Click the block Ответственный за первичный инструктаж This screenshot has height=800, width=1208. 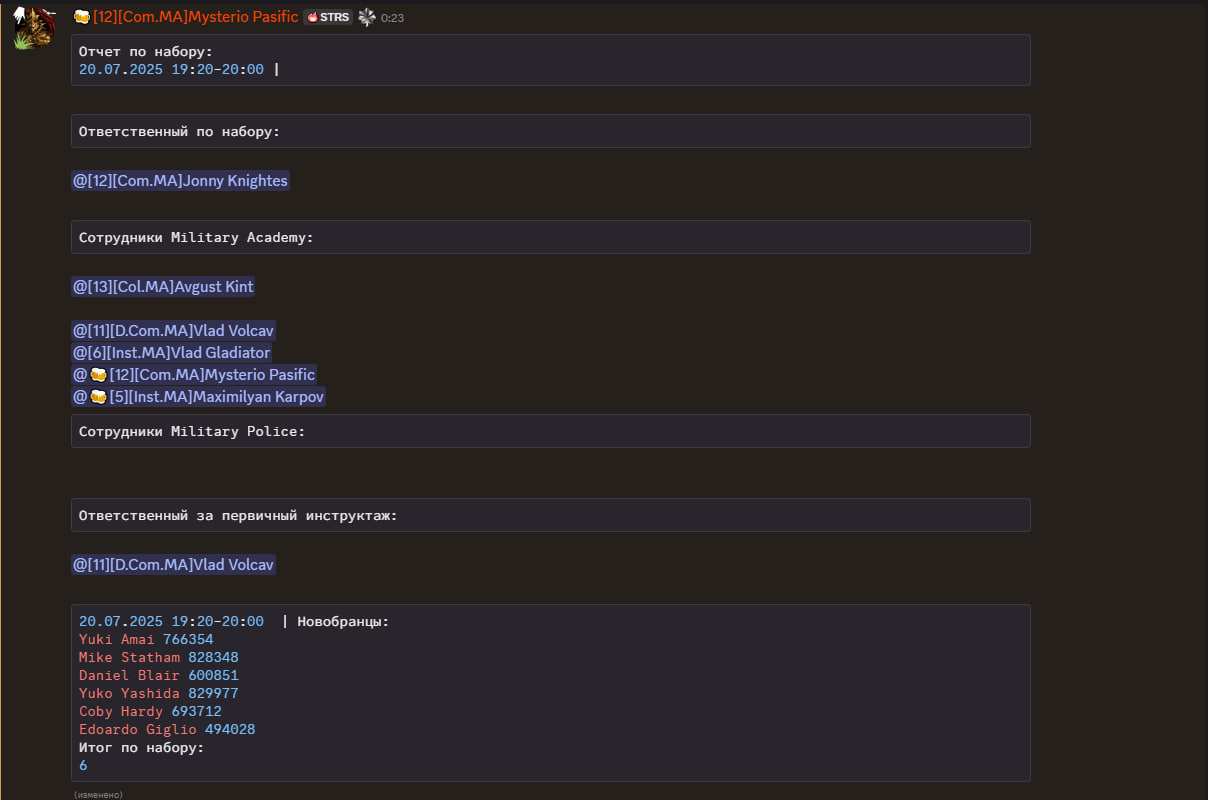[551, 515]
